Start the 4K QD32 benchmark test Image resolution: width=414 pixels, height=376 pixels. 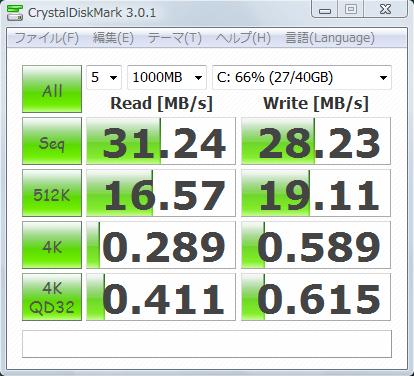[x=52, y=297]
